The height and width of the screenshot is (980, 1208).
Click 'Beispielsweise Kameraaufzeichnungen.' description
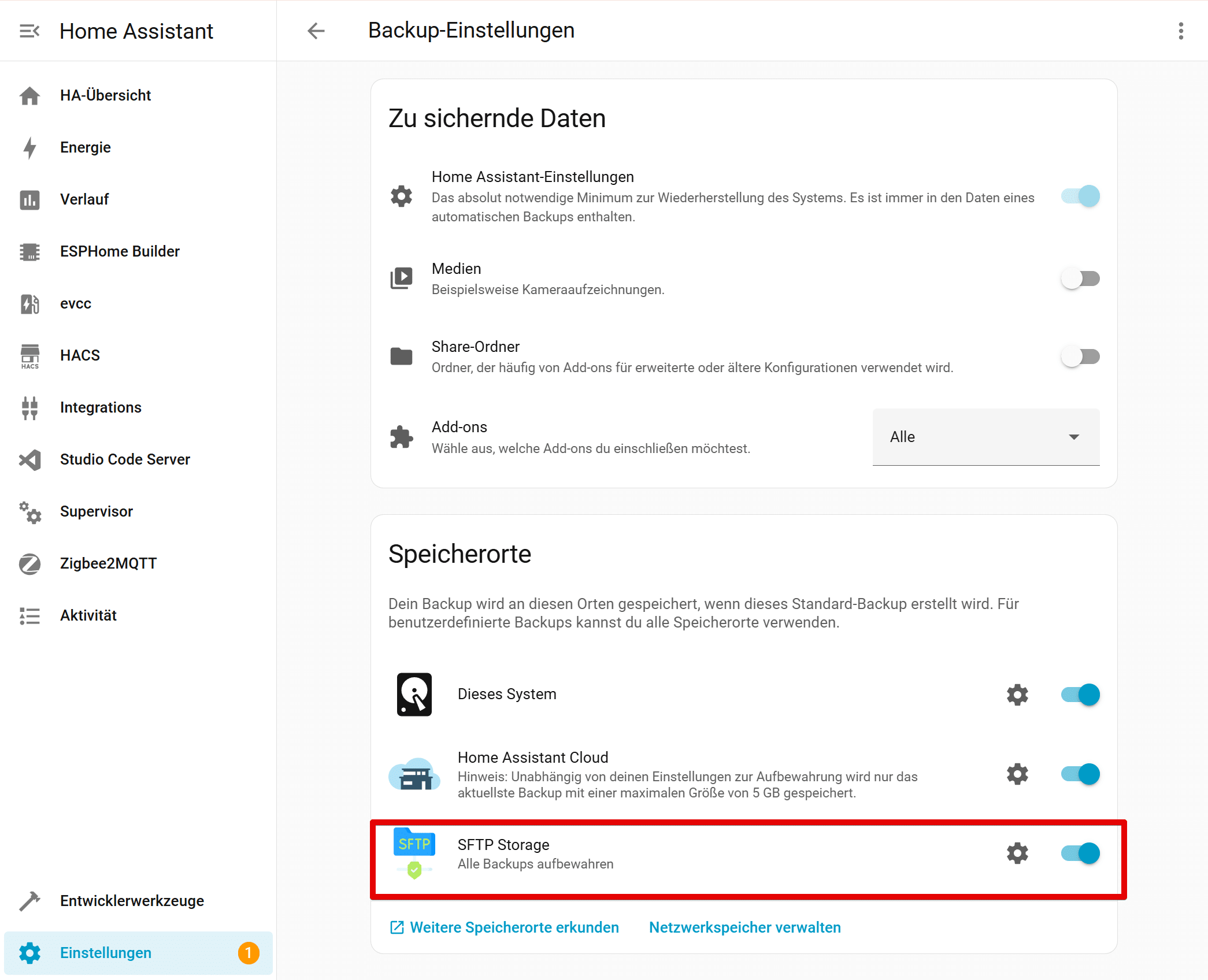pos(548,289)
